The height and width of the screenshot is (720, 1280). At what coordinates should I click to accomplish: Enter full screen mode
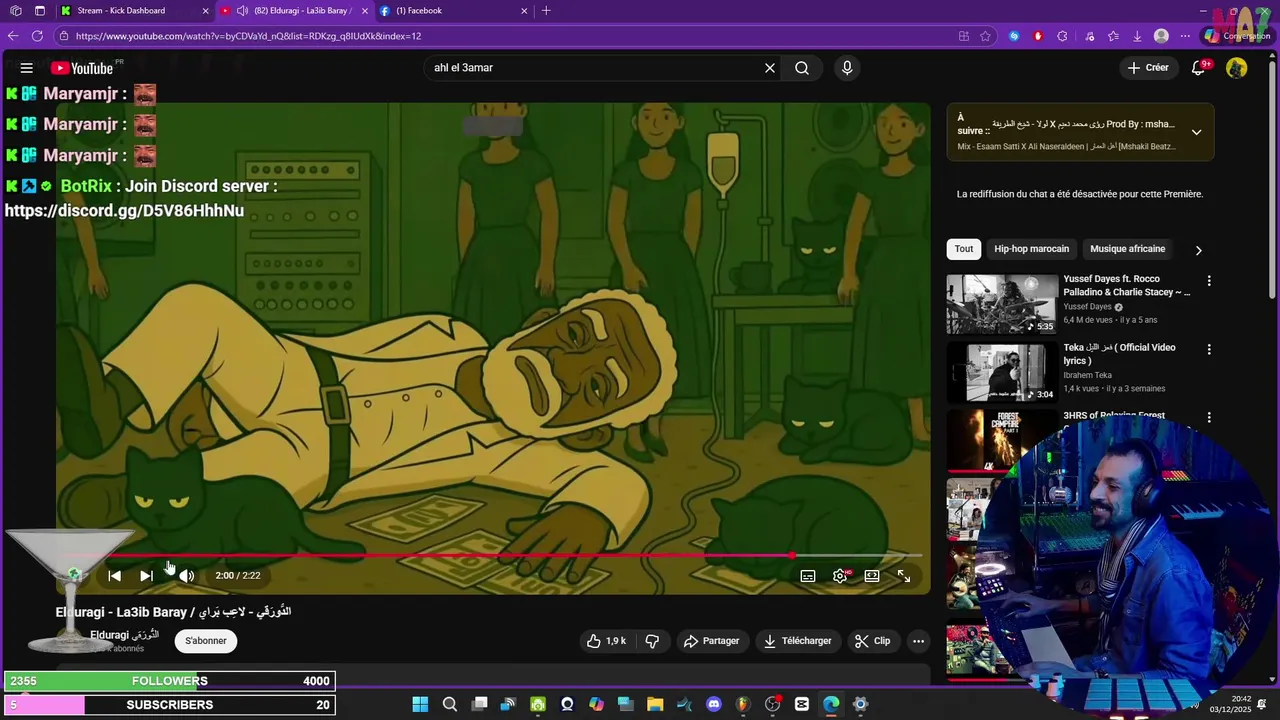pos(904,576)
